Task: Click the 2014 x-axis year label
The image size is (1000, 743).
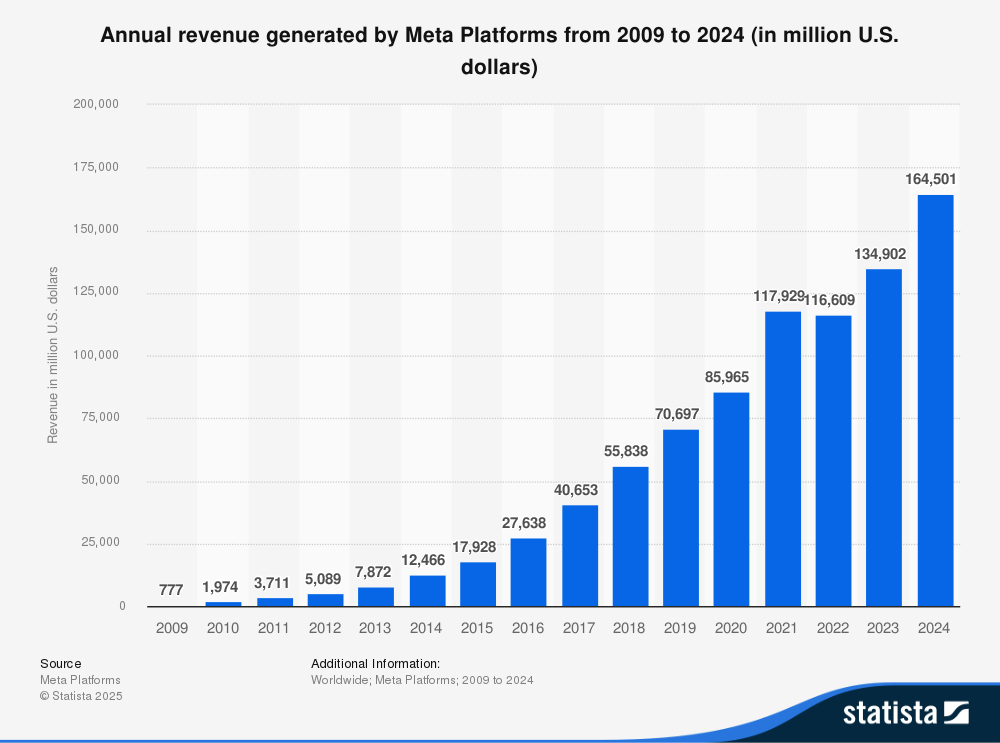Action: (x=427, y=628)
